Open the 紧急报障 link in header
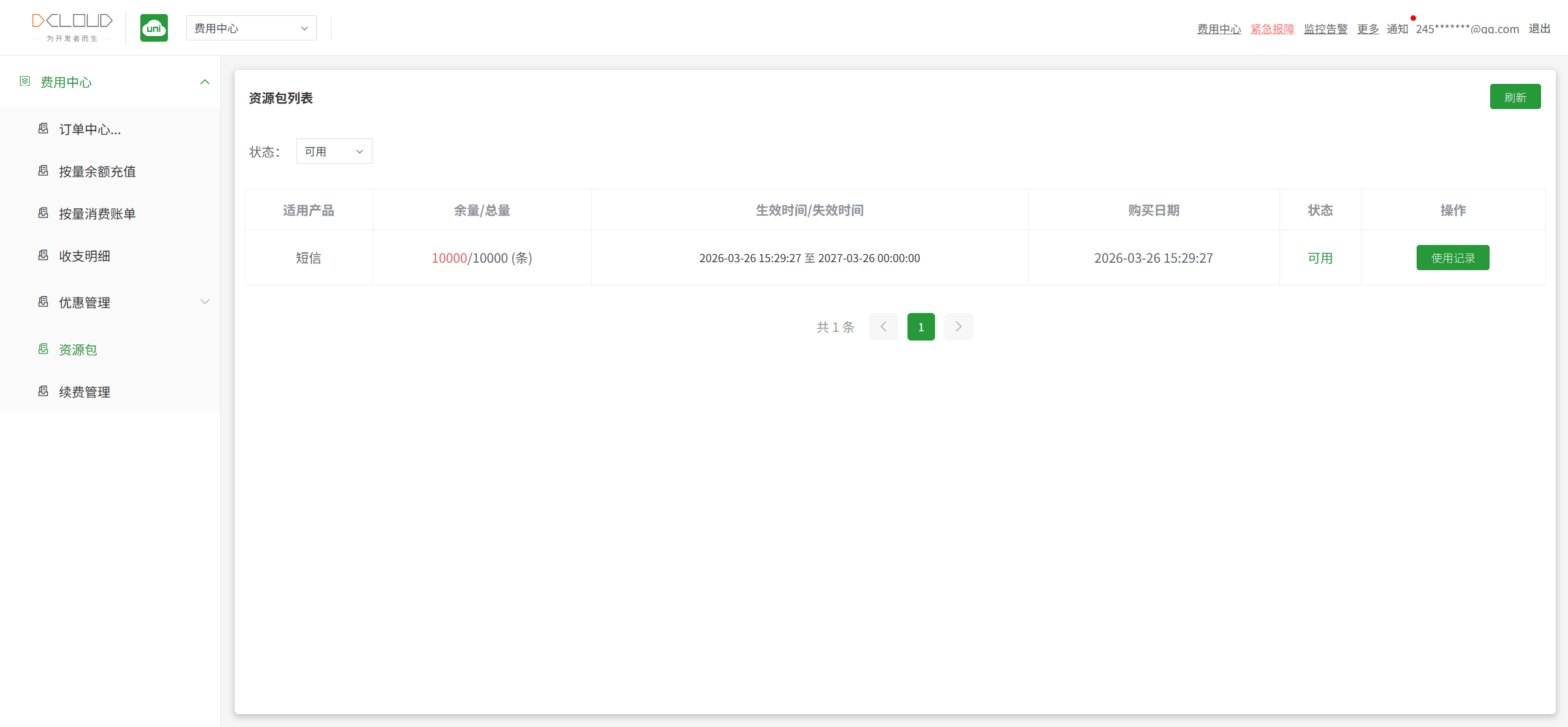 pos(1272,29)
